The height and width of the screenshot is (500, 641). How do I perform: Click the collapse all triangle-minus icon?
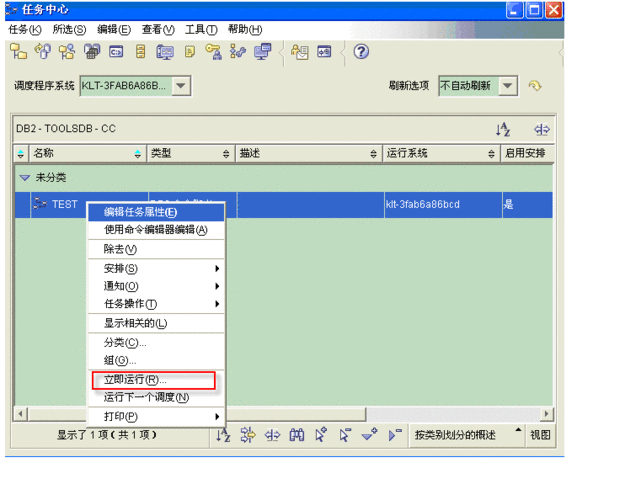[395, 435]
